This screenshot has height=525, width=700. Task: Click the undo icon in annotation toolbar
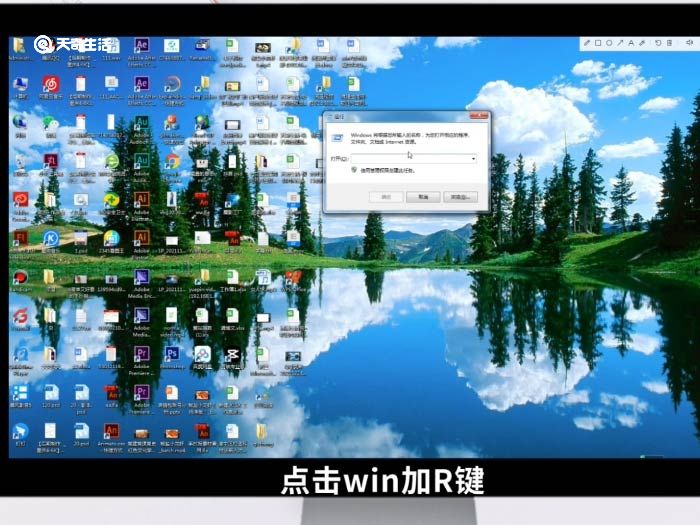tap(658, 43)
